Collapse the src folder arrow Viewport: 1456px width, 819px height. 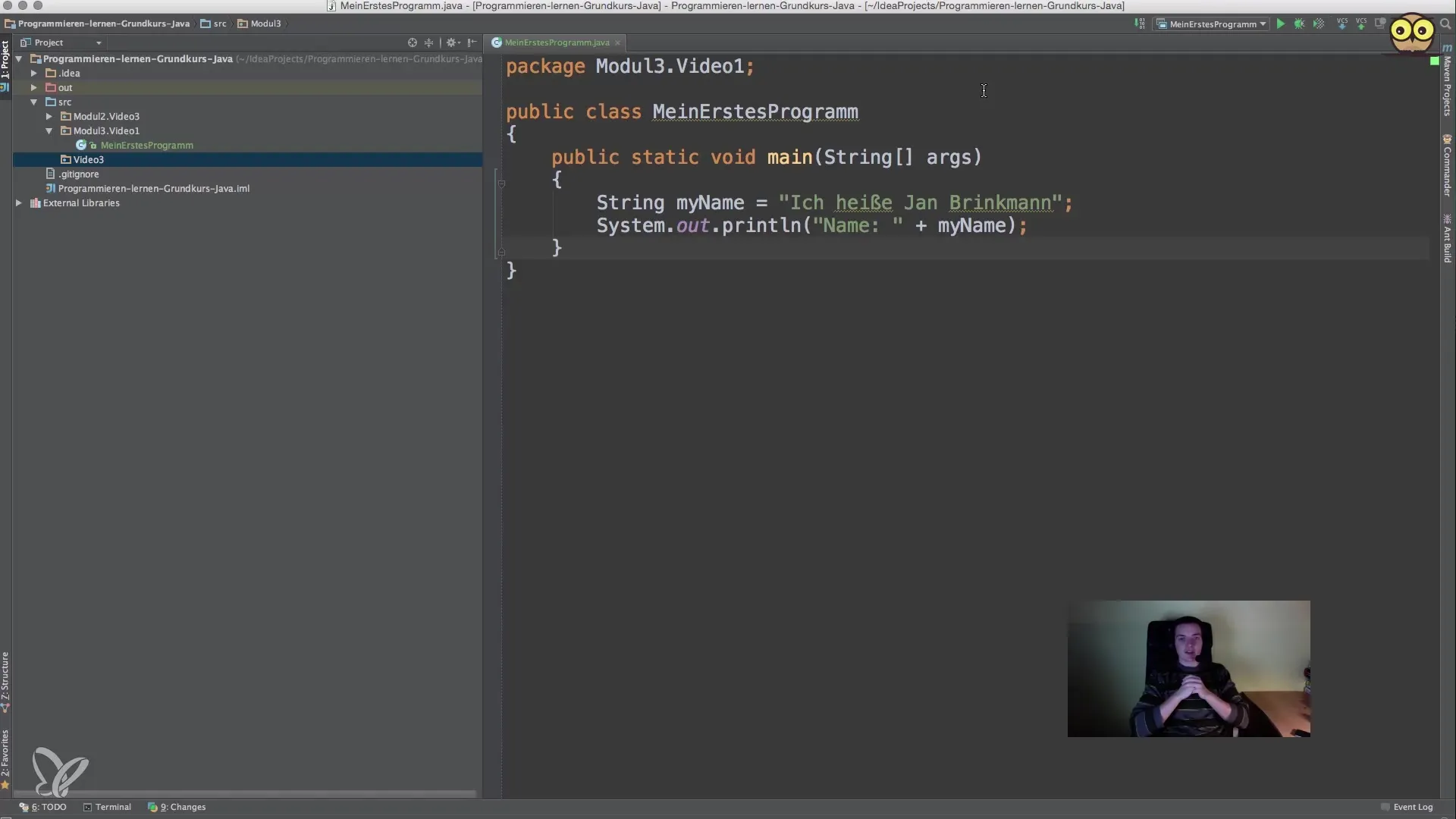point(34,102)
